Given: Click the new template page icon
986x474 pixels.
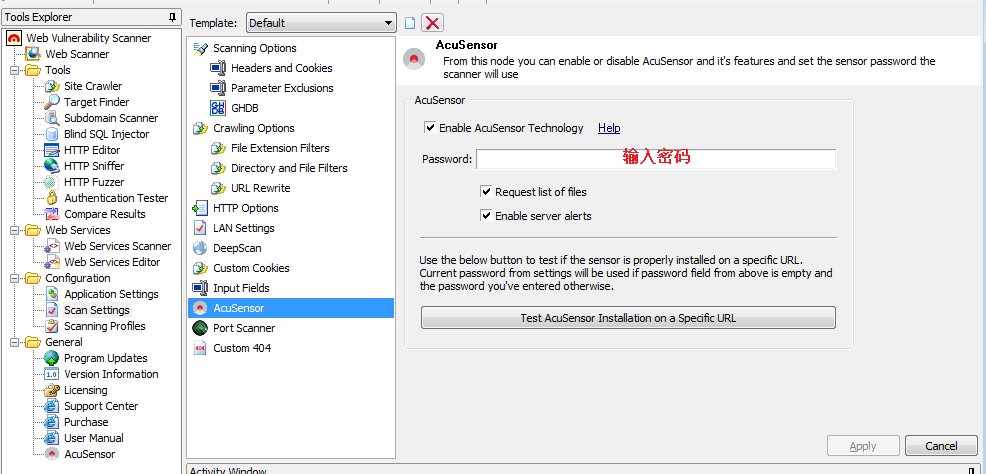Looking at the screenshot, I should pos(410,23).
